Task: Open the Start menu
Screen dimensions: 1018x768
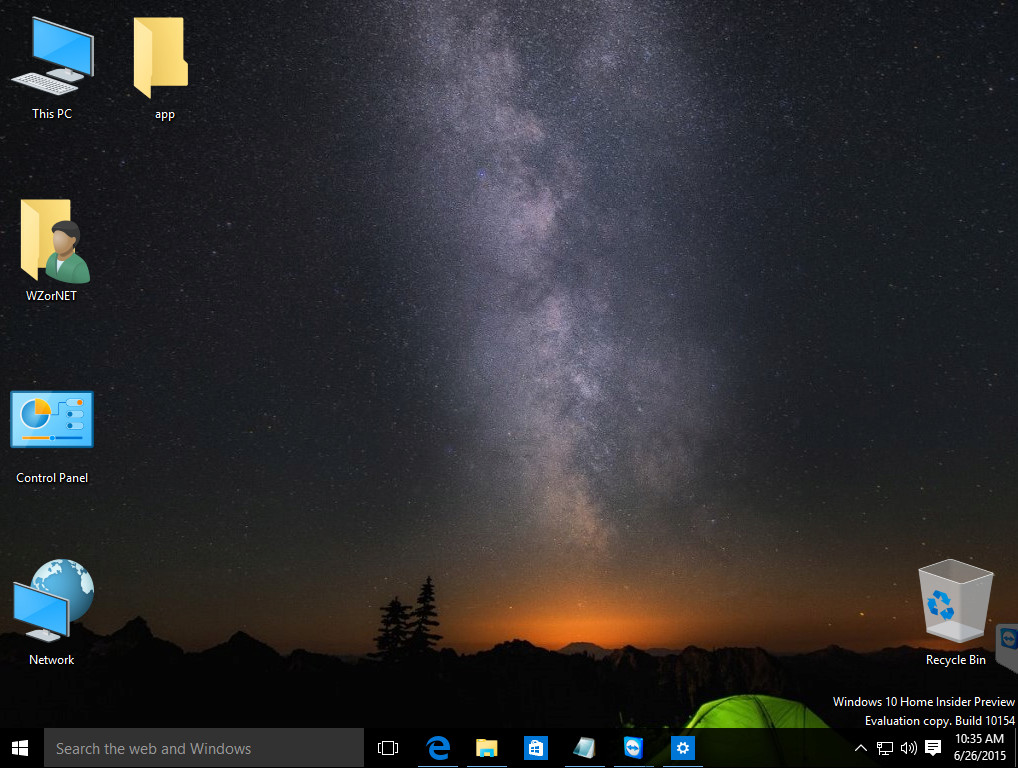Action: click(x=19, y=747)
